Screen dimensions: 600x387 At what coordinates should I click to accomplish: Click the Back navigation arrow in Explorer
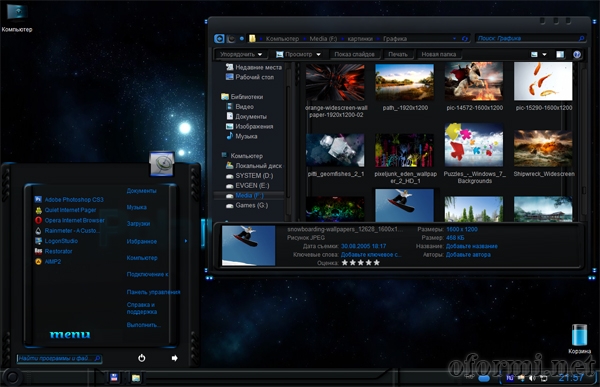point(219,38)
